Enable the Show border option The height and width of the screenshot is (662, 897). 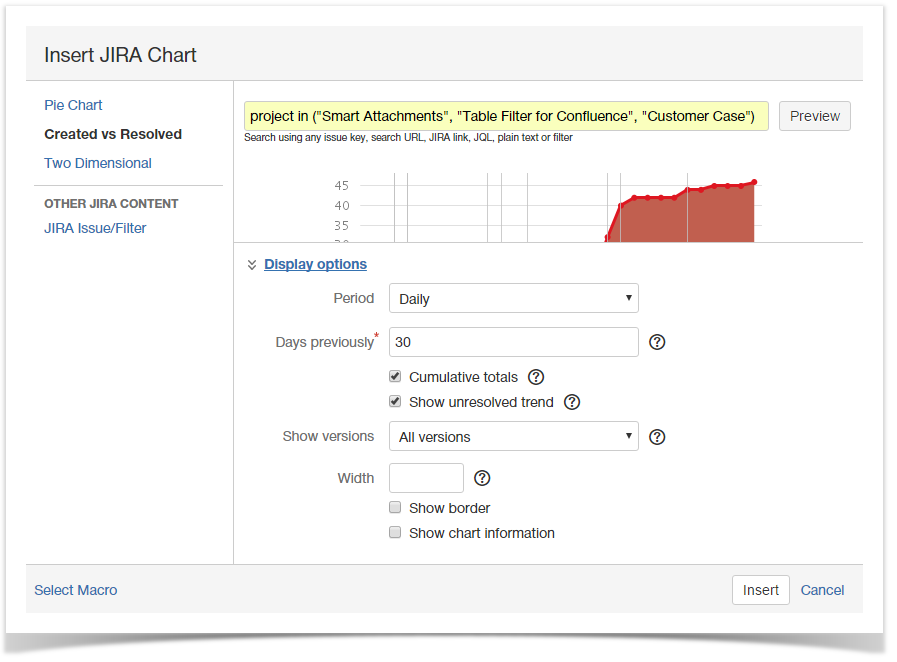pyautogui.click(x=395, y=507)
